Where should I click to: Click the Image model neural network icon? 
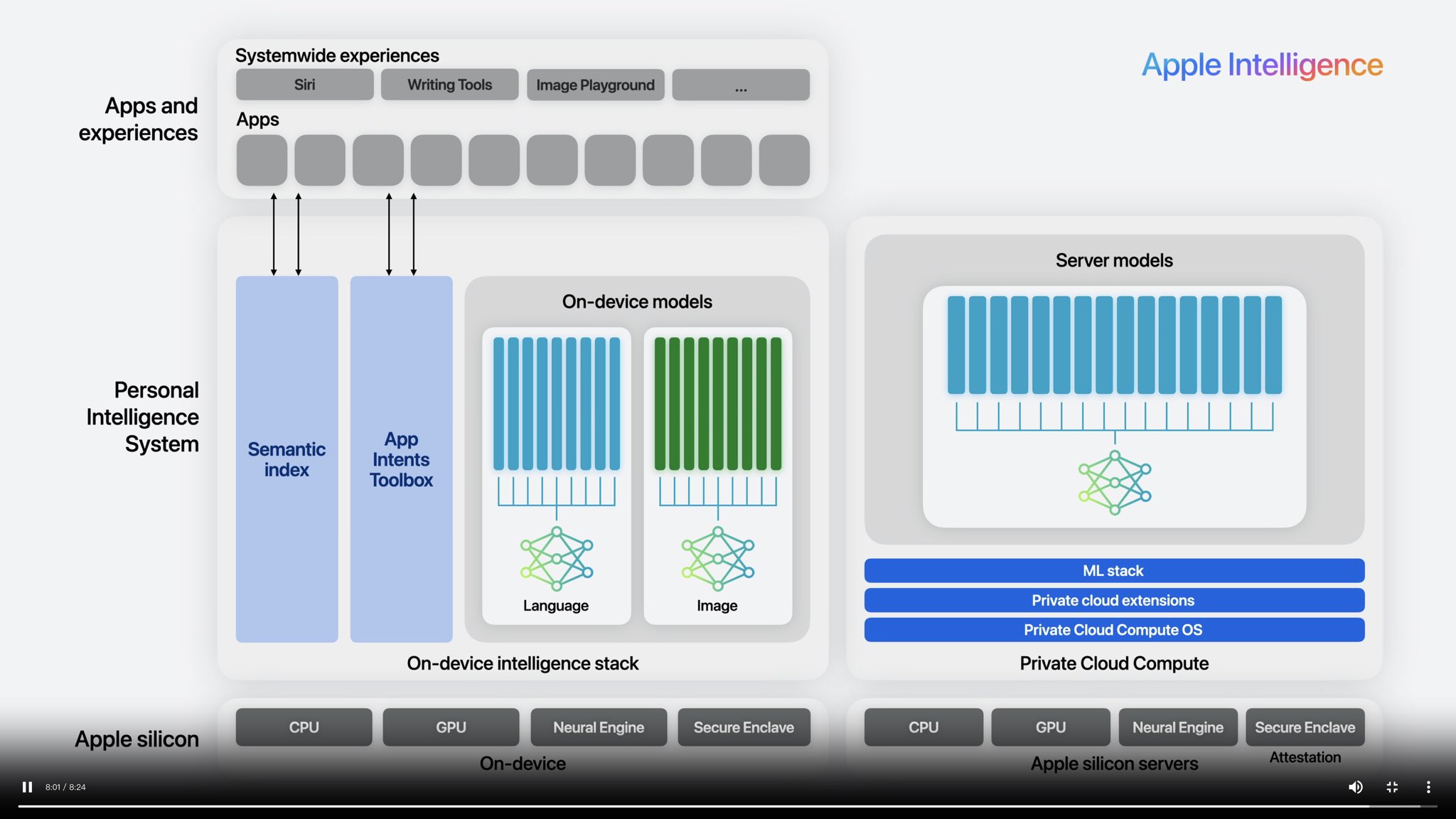[x=718, y=559]
